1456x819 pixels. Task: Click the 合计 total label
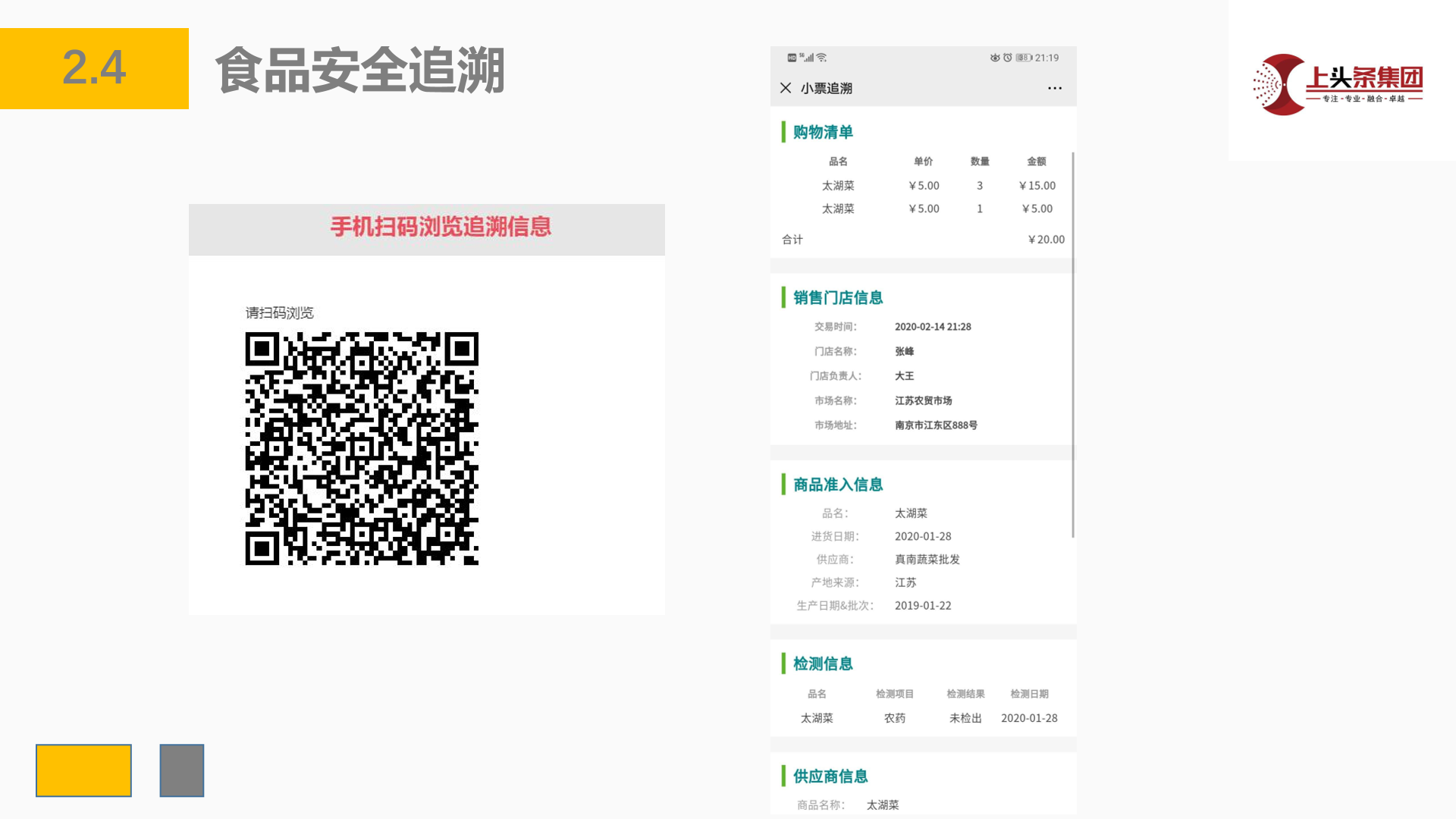click(x=792, y=239)
